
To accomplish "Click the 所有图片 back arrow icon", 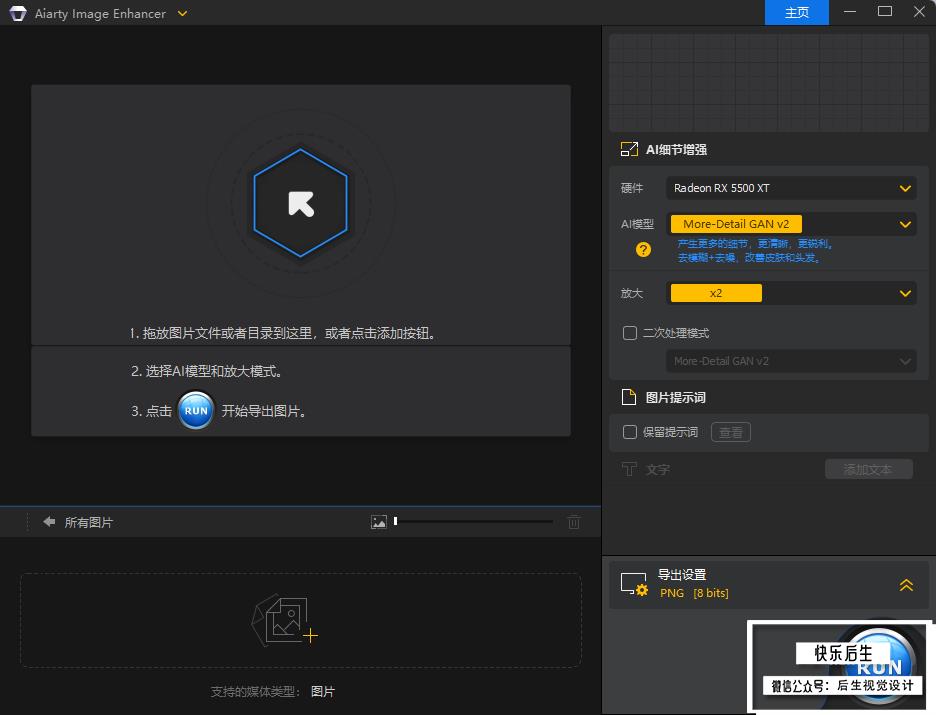I will pyautogui.click(x=49, y=522).
